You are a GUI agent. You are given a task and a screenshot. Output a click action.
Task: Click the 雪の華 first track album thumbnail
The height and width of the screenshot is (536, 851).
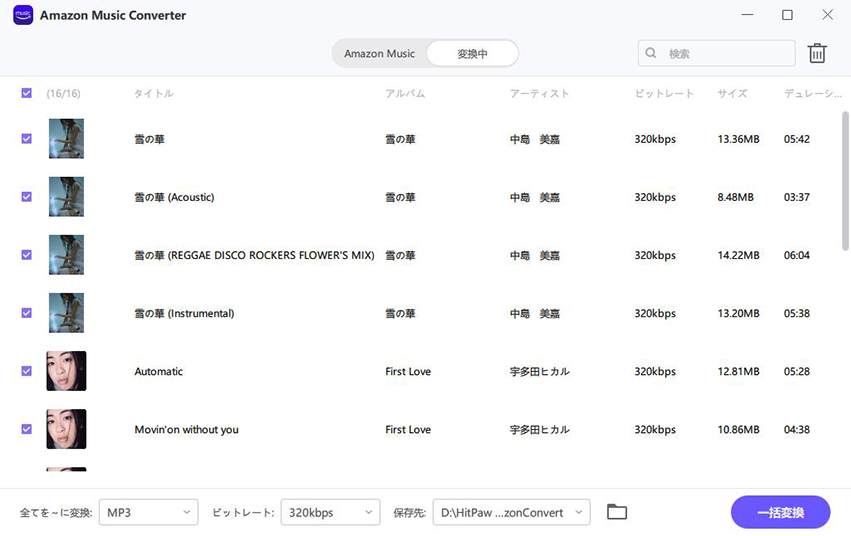click(x=66, y=138)
